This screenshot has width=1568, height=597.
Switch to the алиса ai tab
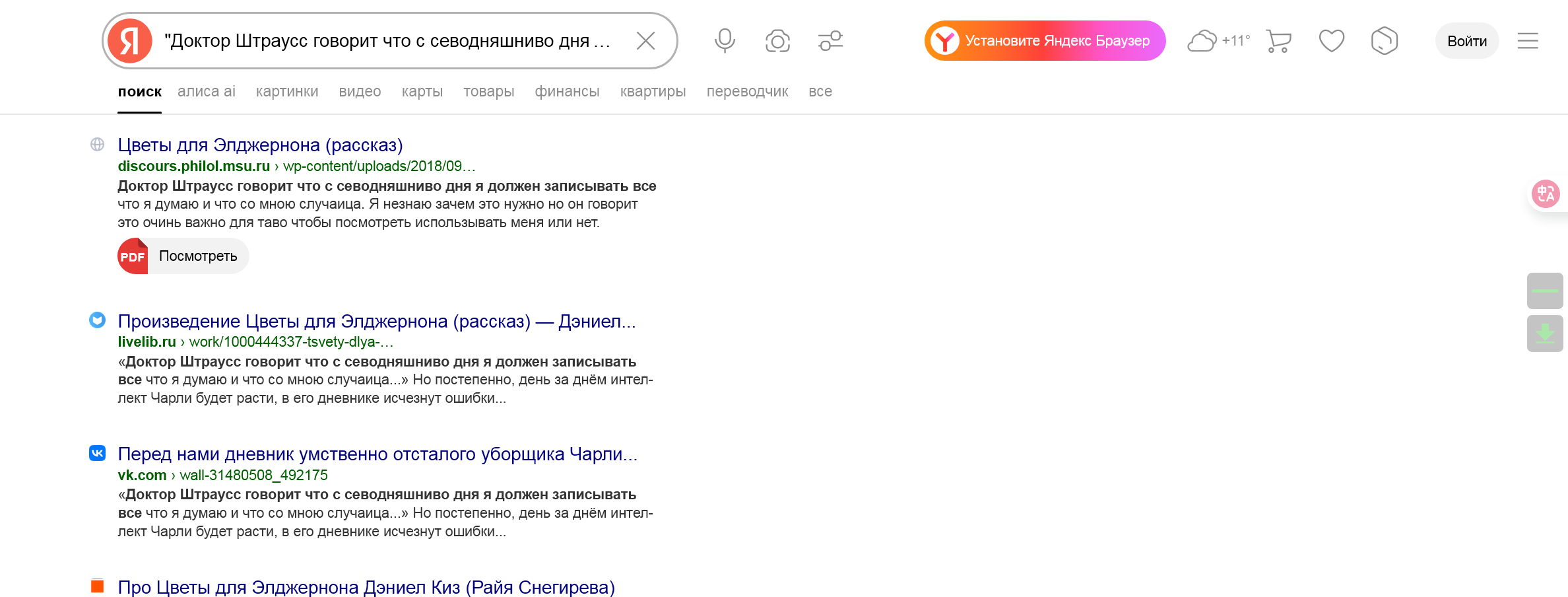coord(206,92)
